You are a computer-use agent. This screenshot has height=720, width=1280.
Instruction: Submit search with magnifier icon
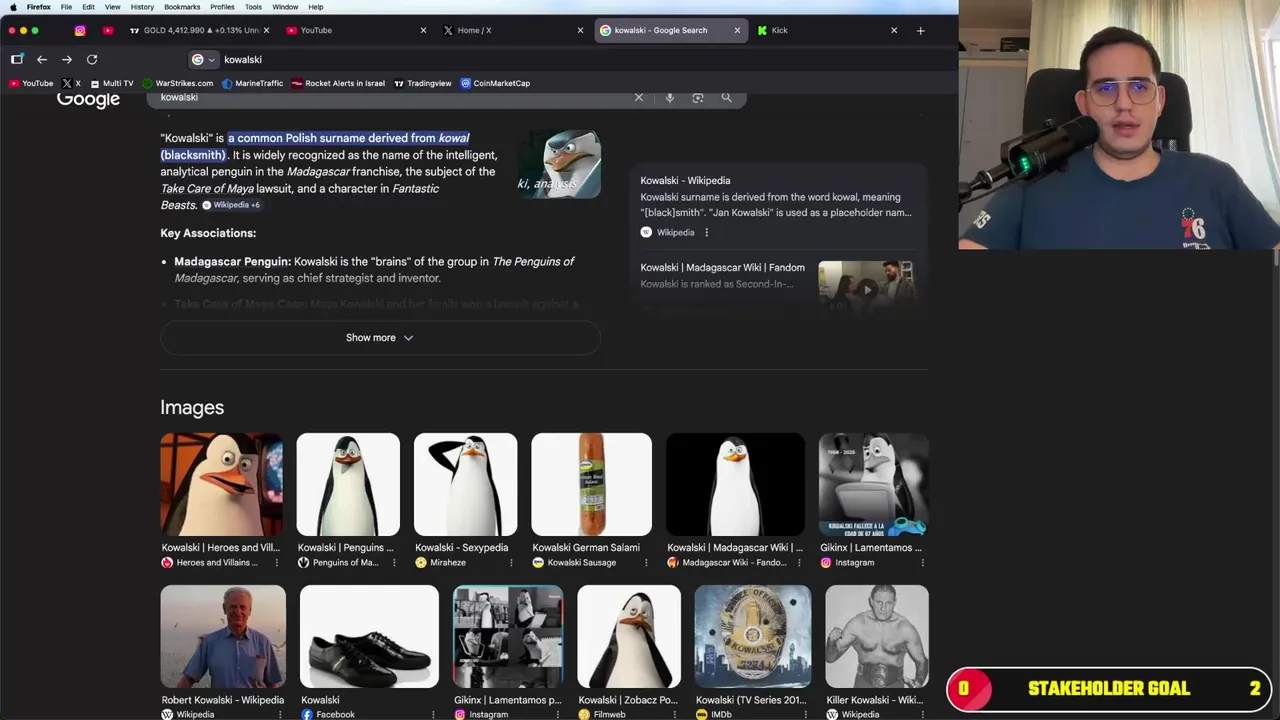(727, 98)
